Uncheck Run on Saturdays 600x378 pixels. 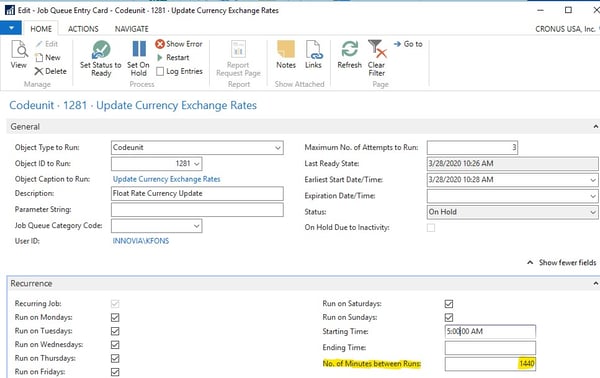(449, 304)
